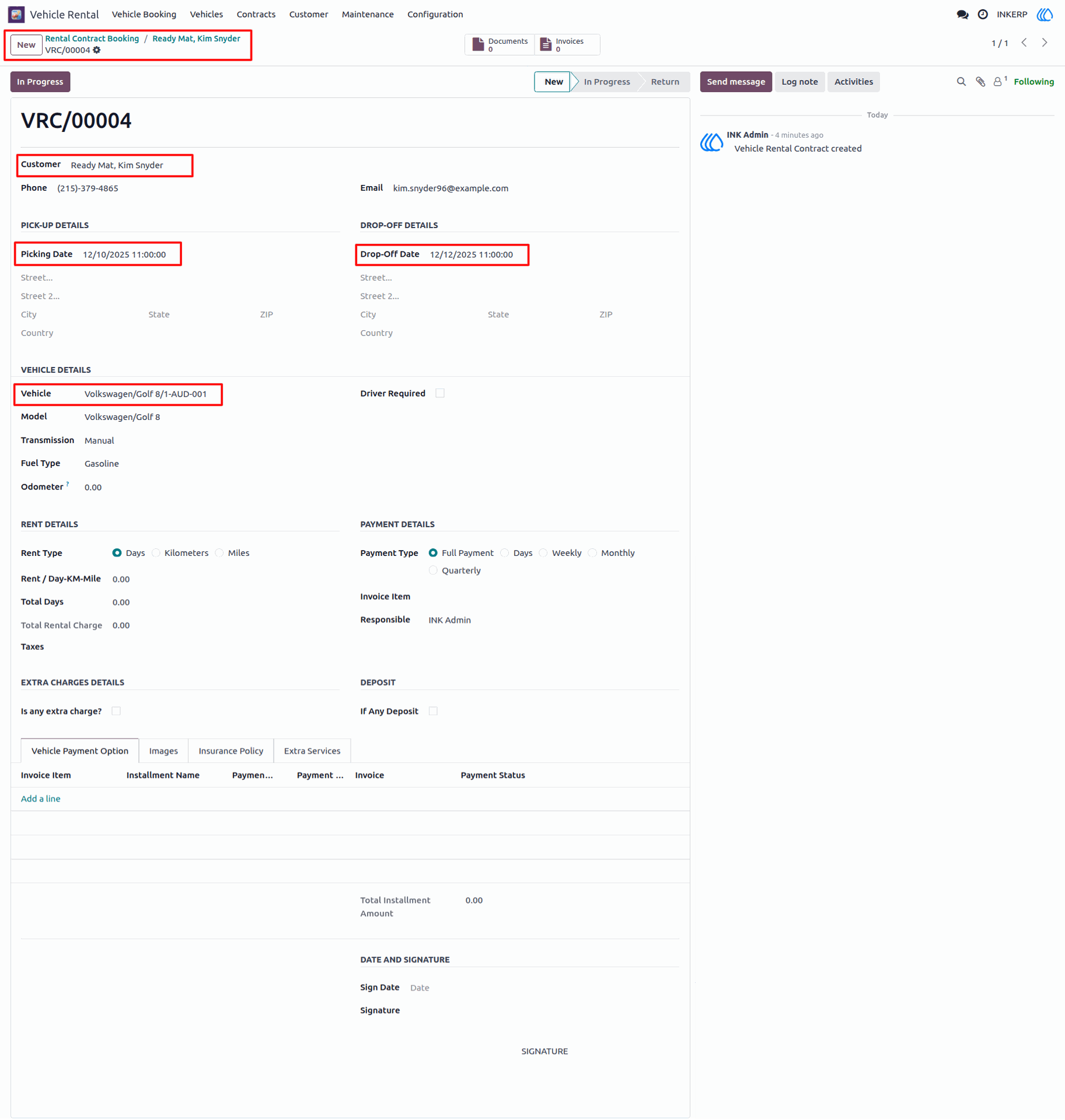Open the drop-off State dropdown
Image resolution: width=1065 pixels, height=1120 pixels.
click(x=538, y=314)
